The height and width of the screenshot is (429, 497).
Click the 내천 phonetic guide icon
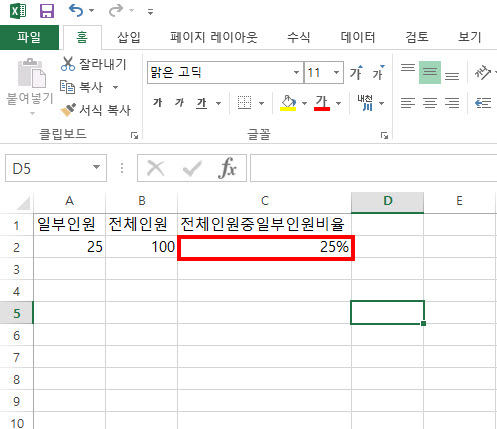(x=365, y=103)
